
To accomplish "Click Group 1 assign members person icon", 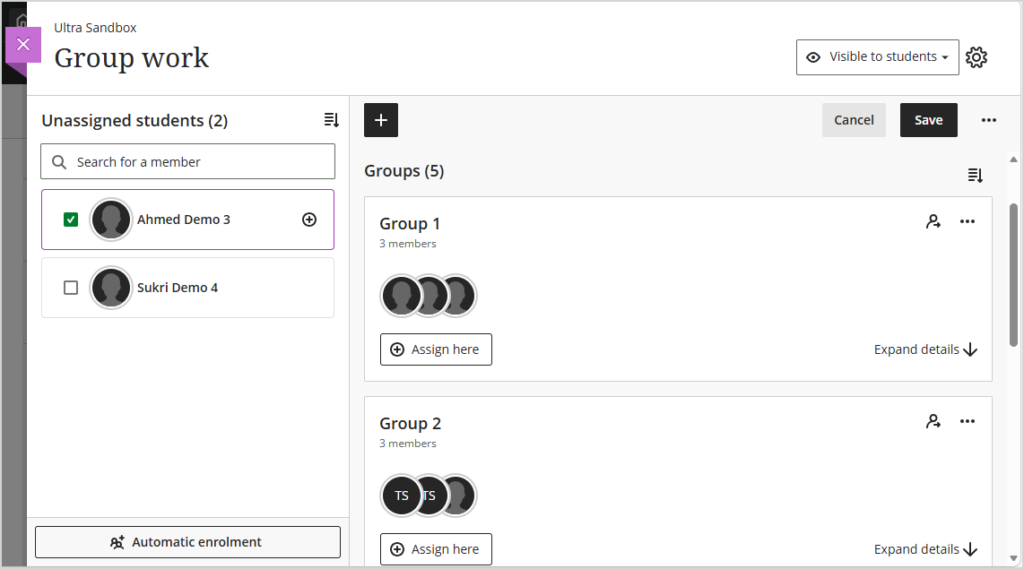I will [933, 221].
